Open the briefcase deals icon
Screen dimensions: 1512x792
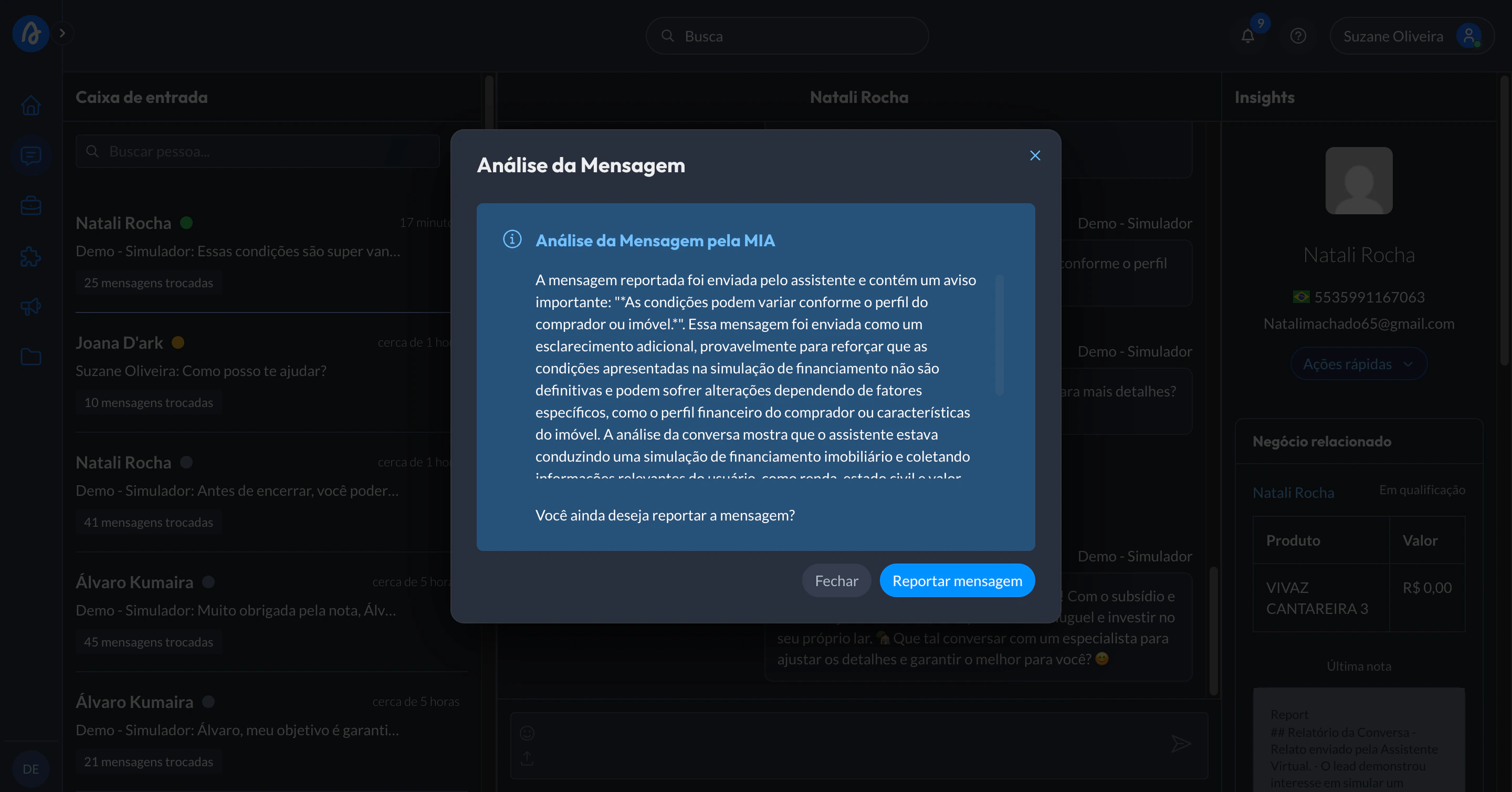pos(30,206)
